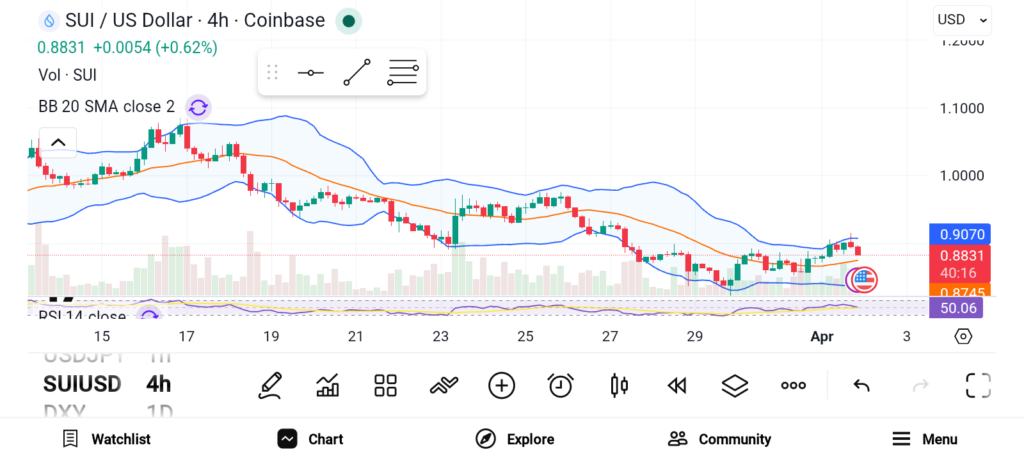
Task: Select the trend line drawing tool
Action: [x=356, y=73]
